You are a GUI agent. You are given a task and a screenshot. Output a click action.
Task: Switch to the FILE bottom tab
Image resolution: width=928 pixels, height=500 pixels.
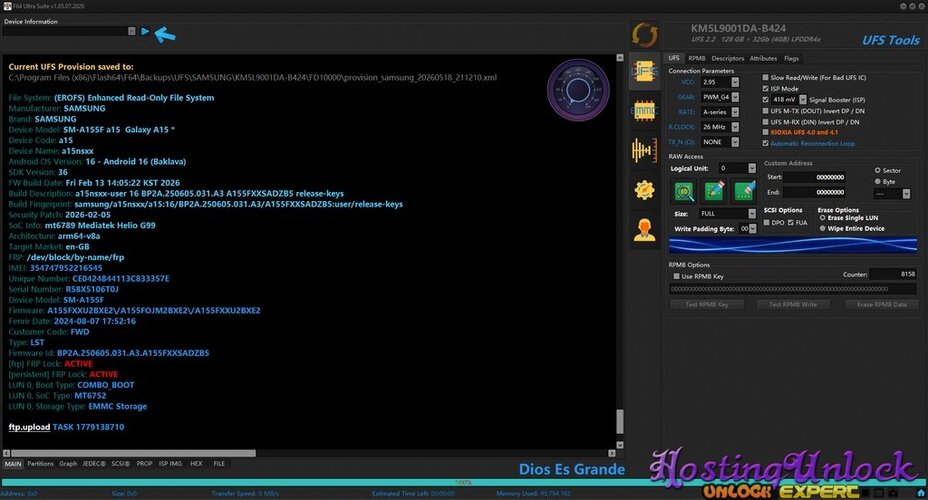219,464
